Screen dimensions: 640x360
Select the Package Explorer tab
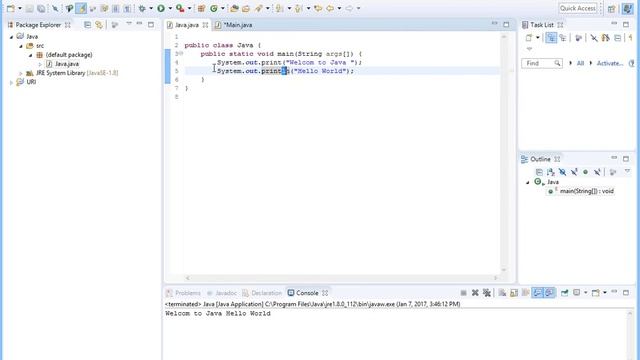[38, 25]
